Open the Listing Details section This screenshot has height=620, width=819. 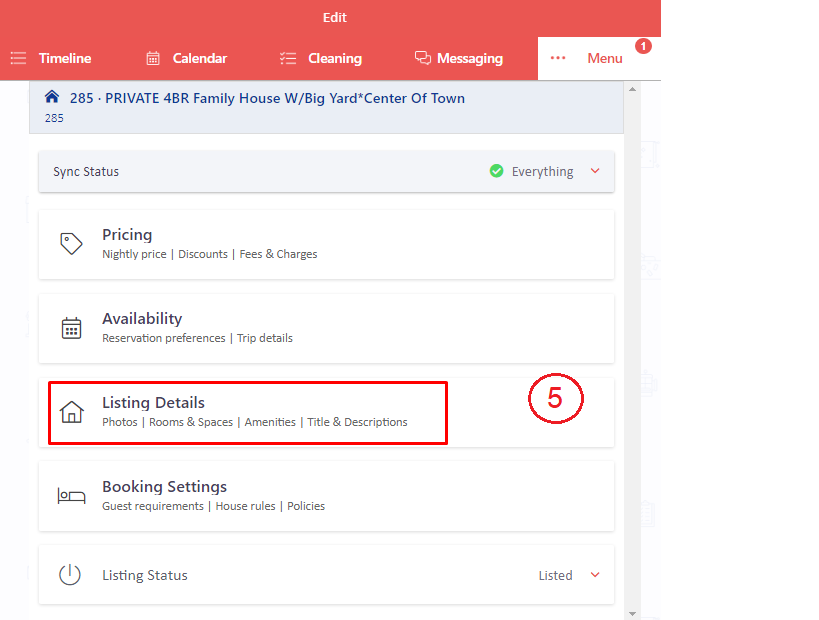pyautogui.click(x=326, y=412)
